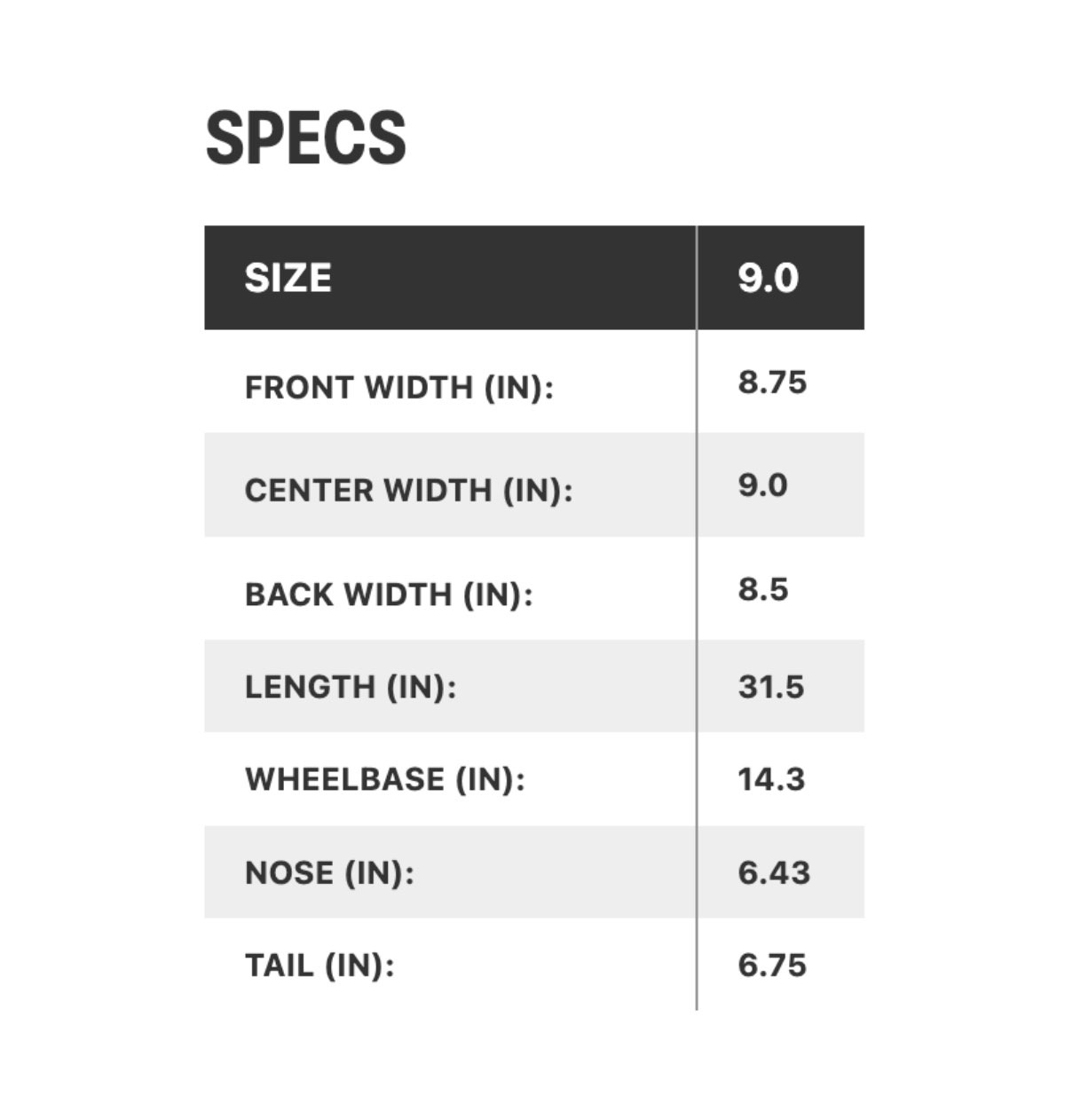The width and height of the screenshot is (1065, 1120).
Task: Select the Nose (IN) label
Action: coord(329,873)
